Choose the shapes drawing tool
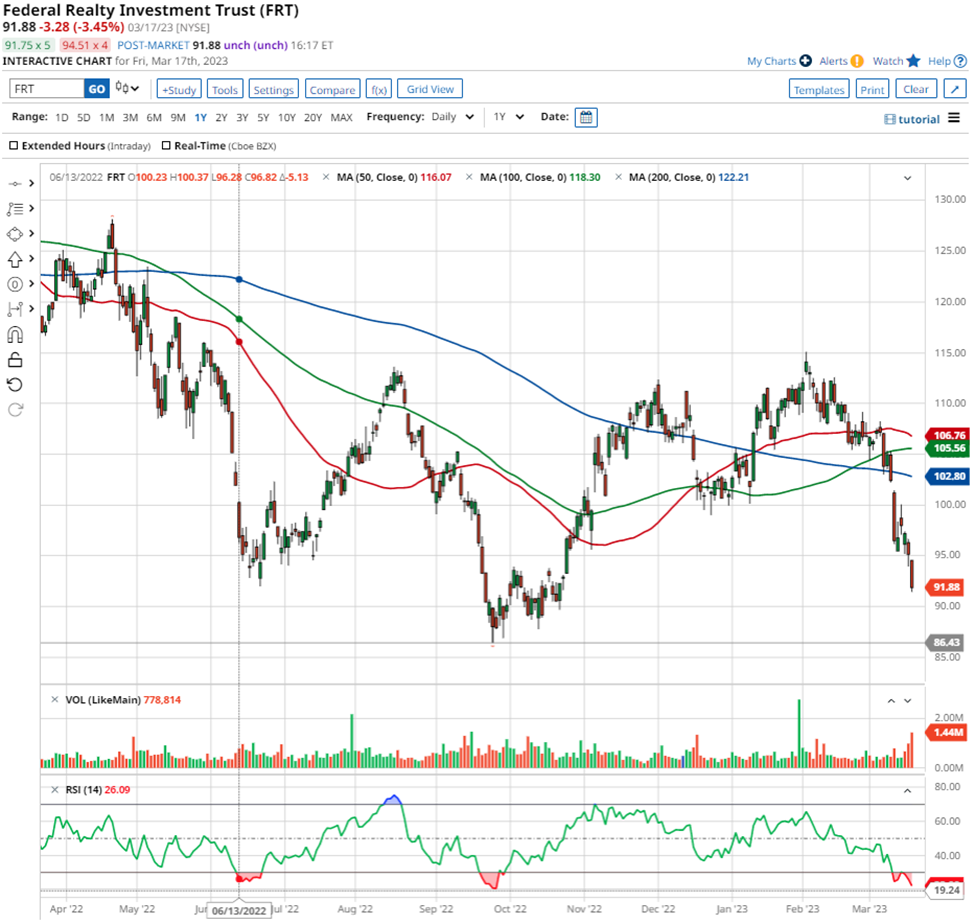 pyautogui.click(x=15, y=234)
